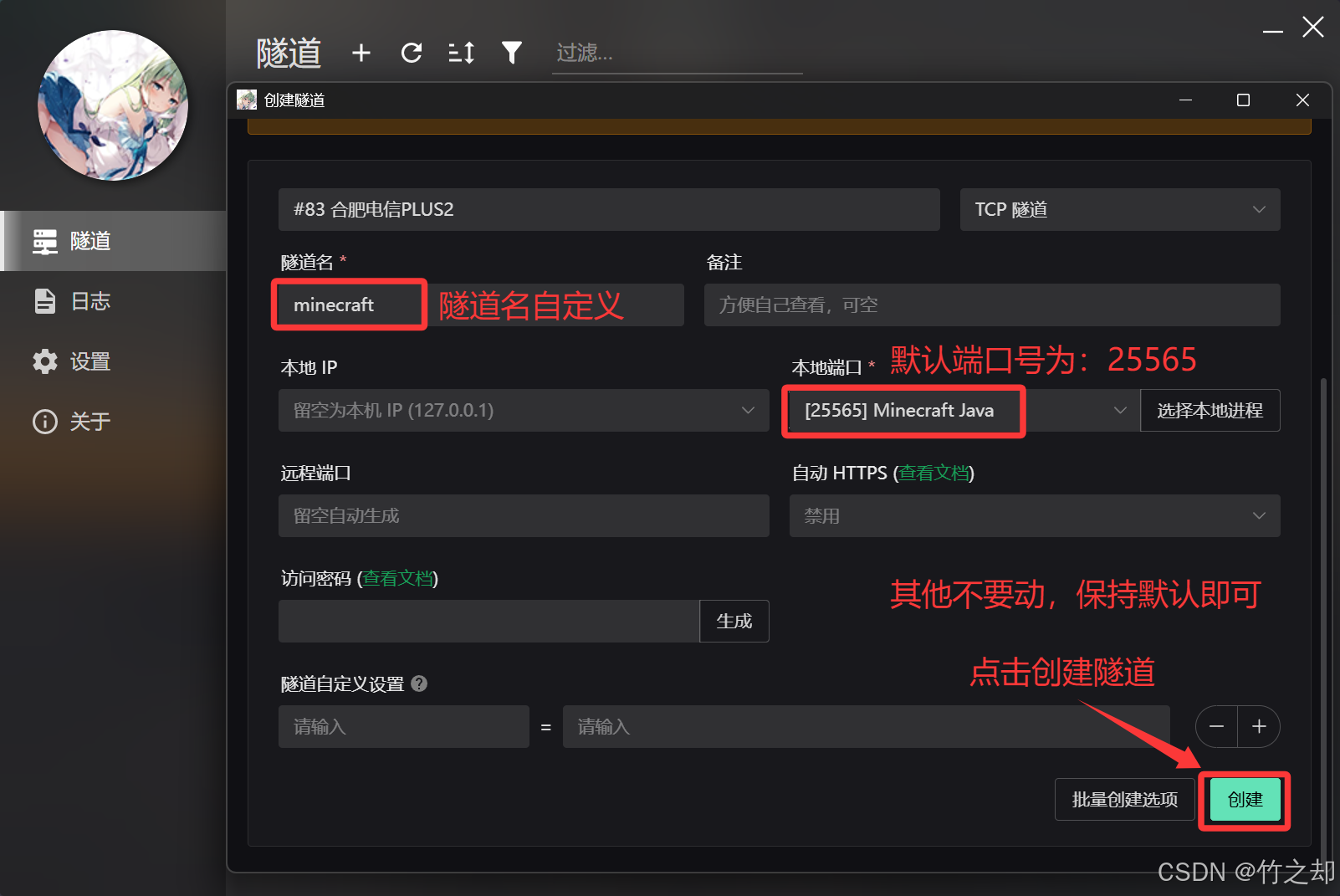Image resolution: width=1340 pixels, height=896 pixels.
Task: Click the about info icon in sidebar
Action: (45, 422)
